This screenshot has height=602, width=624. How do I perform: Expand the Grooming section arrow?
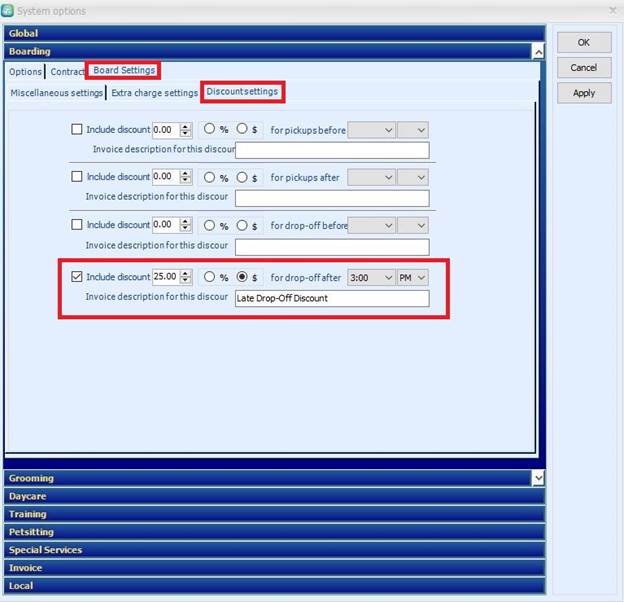(538, 478)
